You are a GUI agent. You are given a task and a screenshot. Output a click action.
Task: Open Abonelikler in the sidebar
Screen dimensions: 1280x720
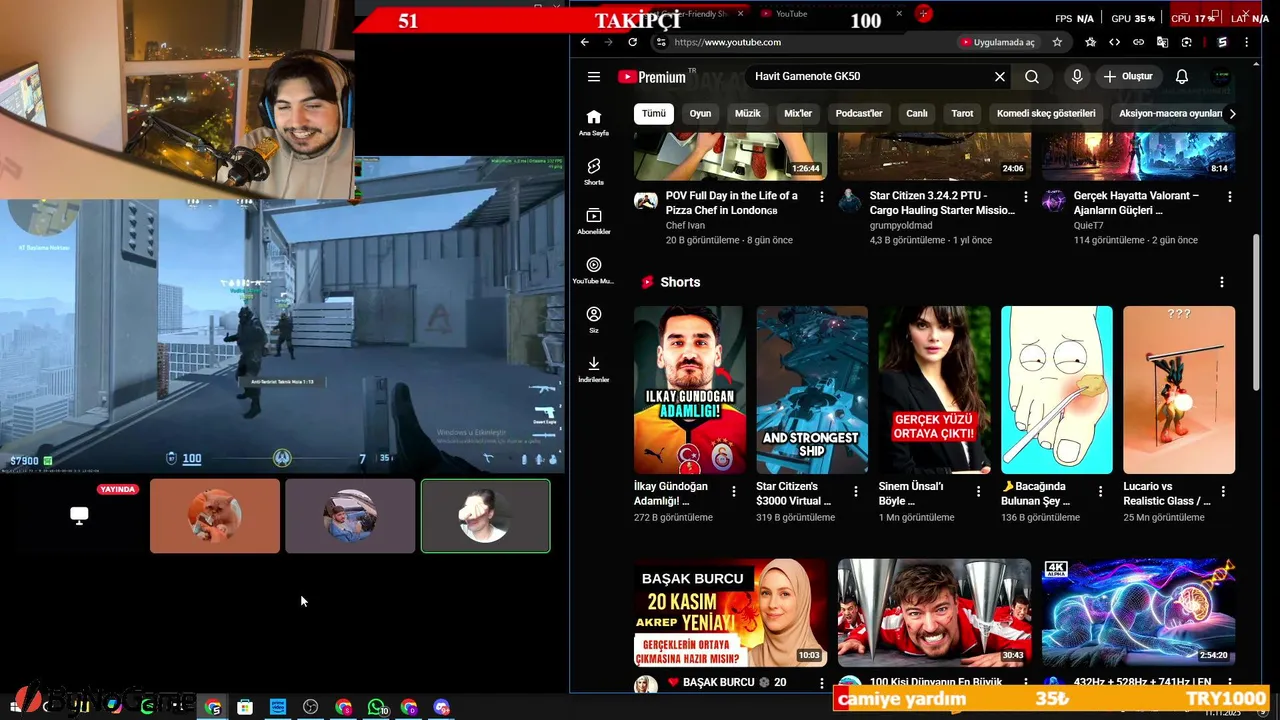coord(594,221)
